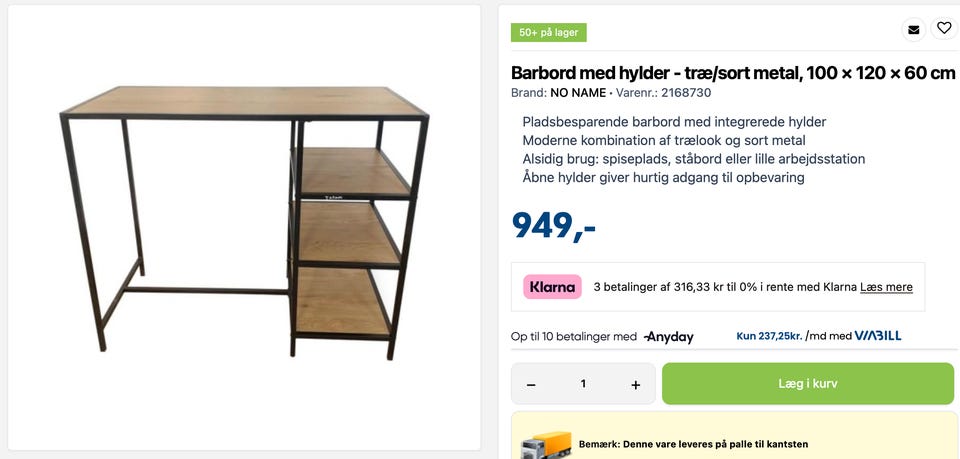The height and width of the screenshot is (459, 960).
Task: Click the pallet delivery notice text
Action: point(693,444)
